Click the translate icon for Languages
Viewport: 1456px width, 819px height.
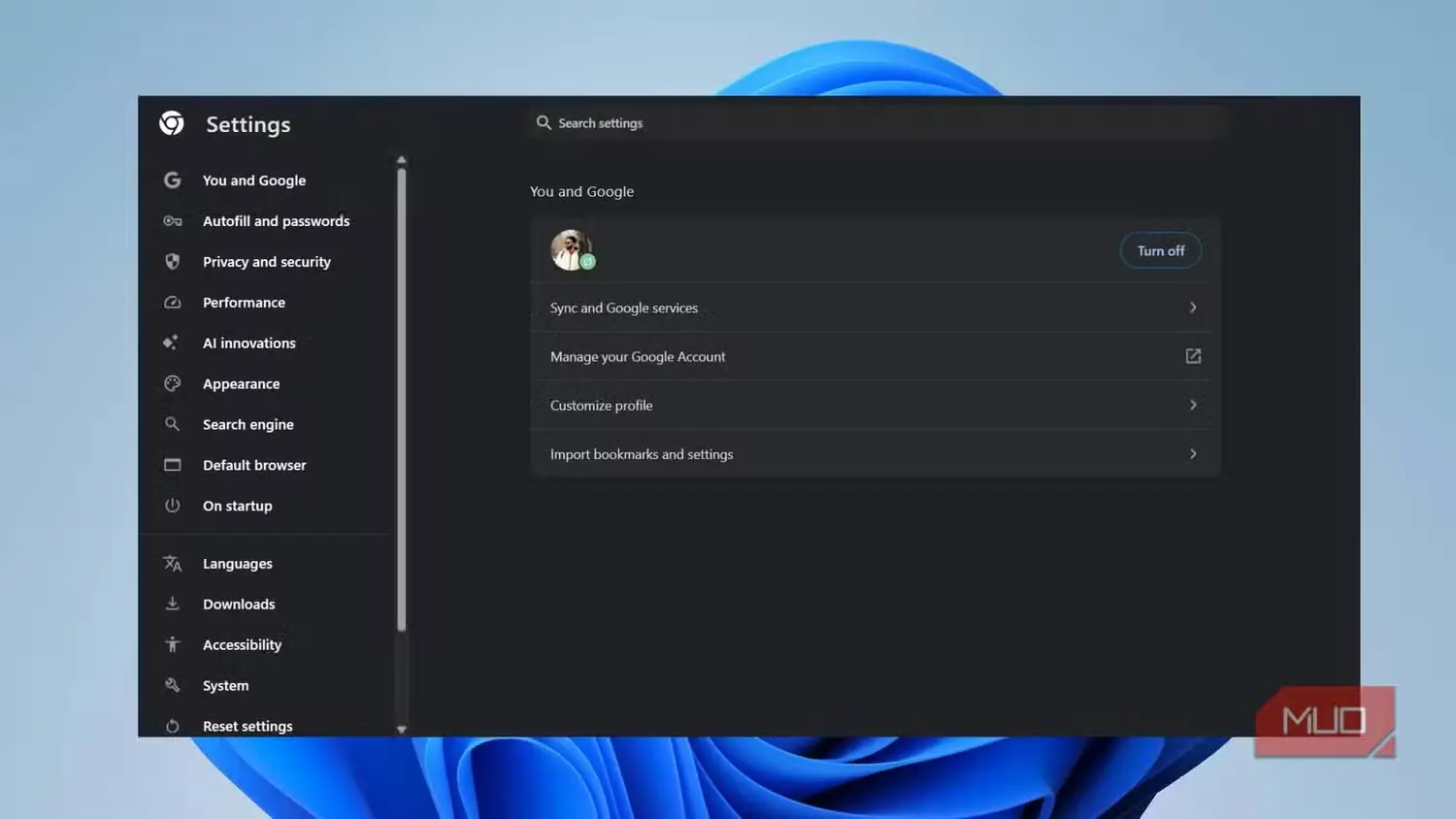click(x=172, y=564)
